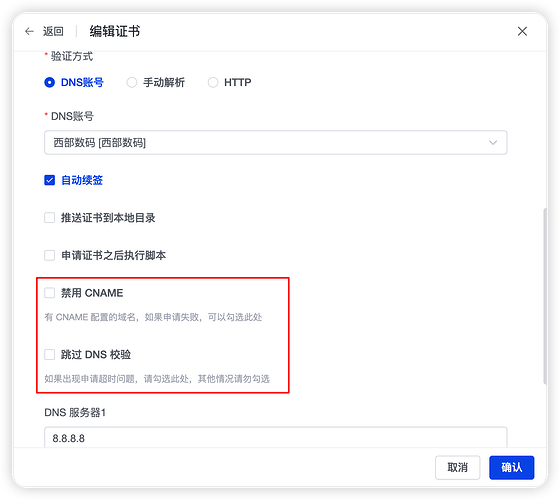Select the 手动解析 radio option
The height and width of the screenshot is (500, 560).
pos(132,82)
